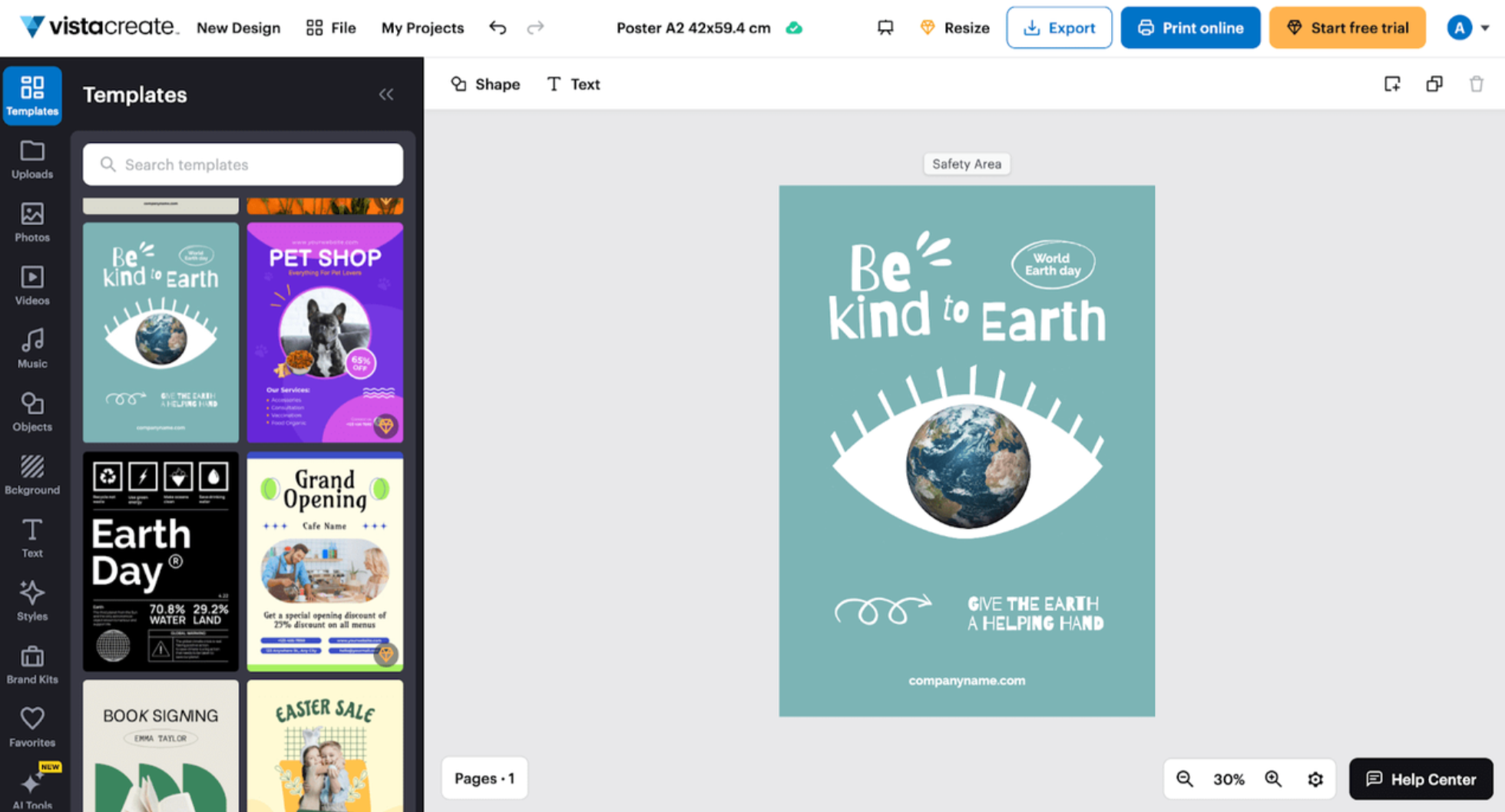Open the File menu
Screen dimensions: 1505x812
coord(330,28)
